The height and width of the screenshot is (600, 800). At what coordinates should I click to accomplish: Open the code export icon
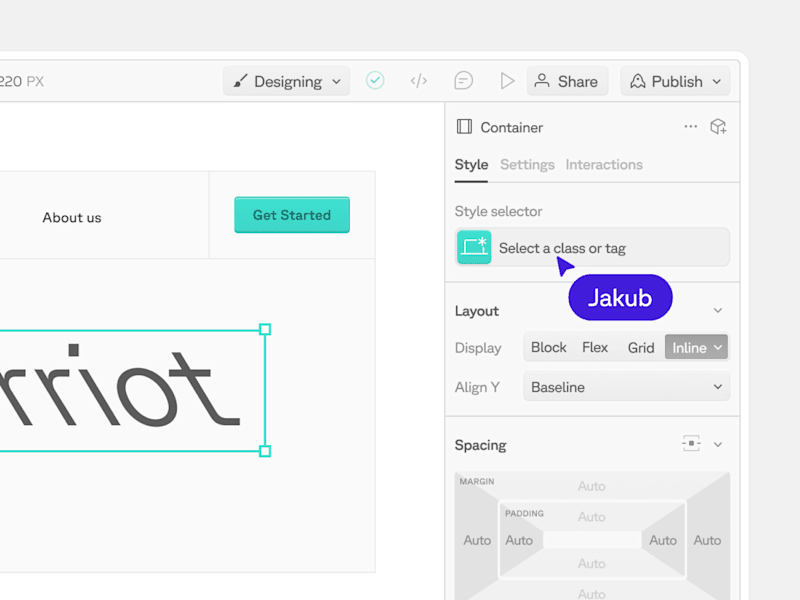click(419, 81)
